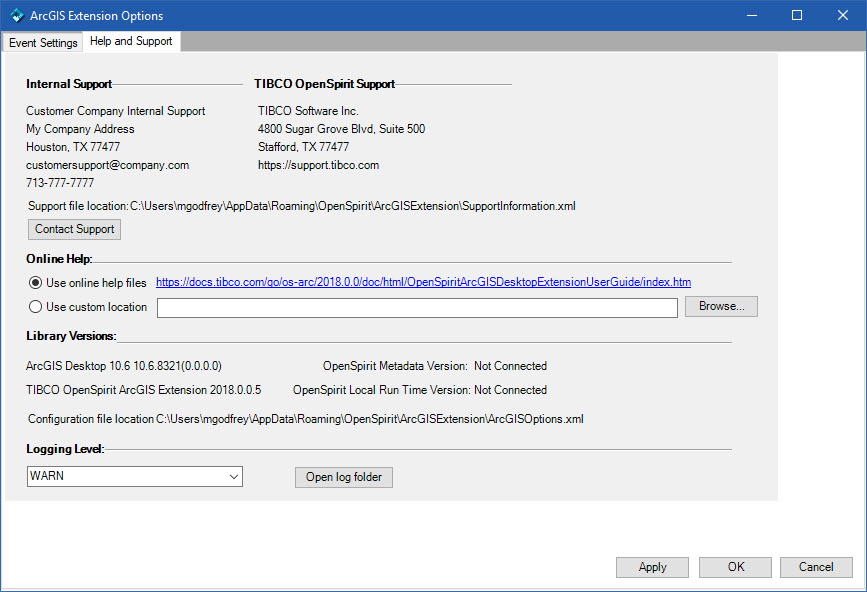Screen dimensions: 867x592
Task: Click the Library Versions section heading
Action: tap(71, 336)
